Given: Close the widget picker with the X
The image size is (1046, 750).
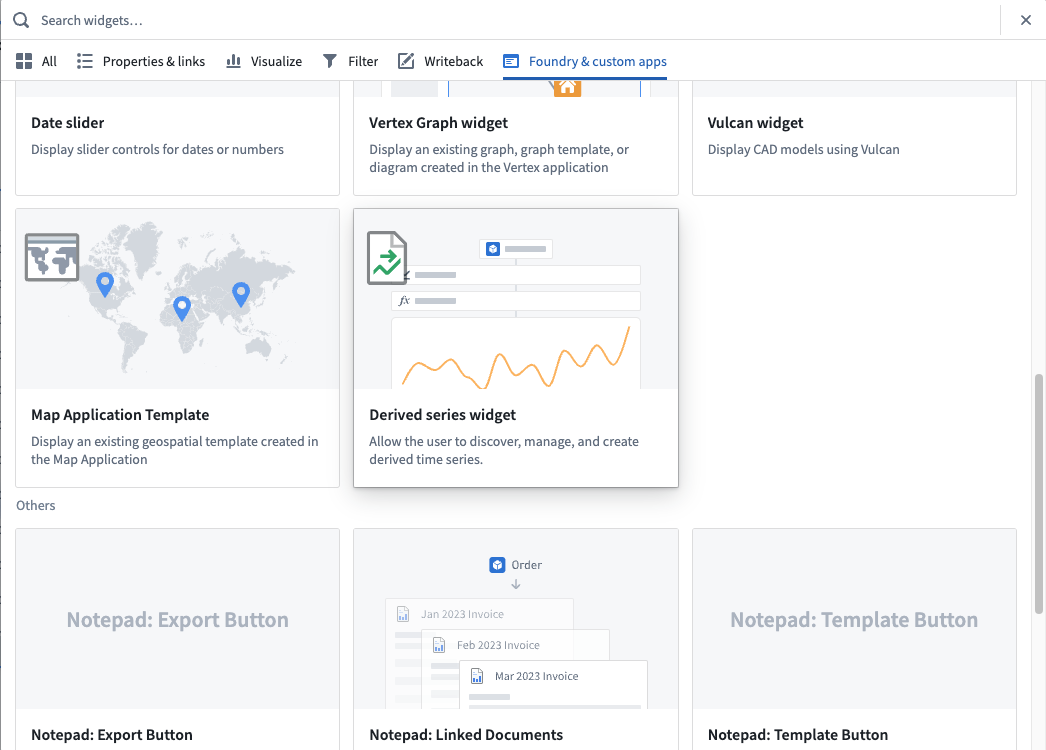Looking at the screenshot, I should [1026, 20].
